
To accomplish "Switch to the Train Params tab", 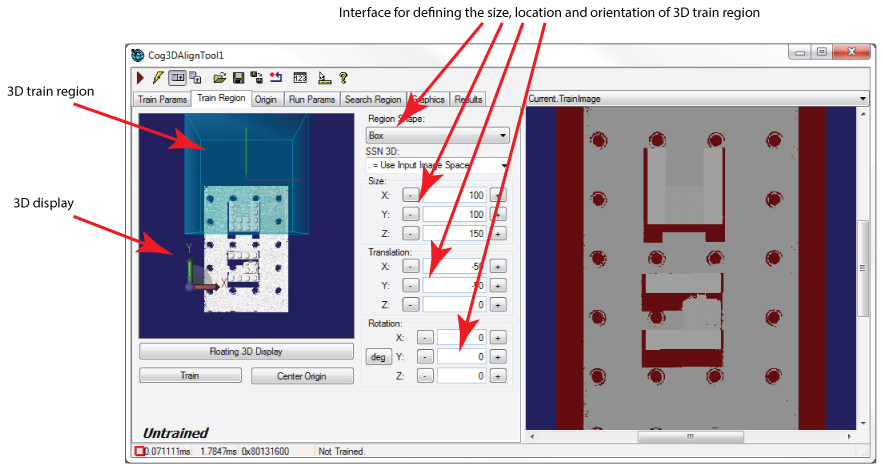I will click(162, 99).
